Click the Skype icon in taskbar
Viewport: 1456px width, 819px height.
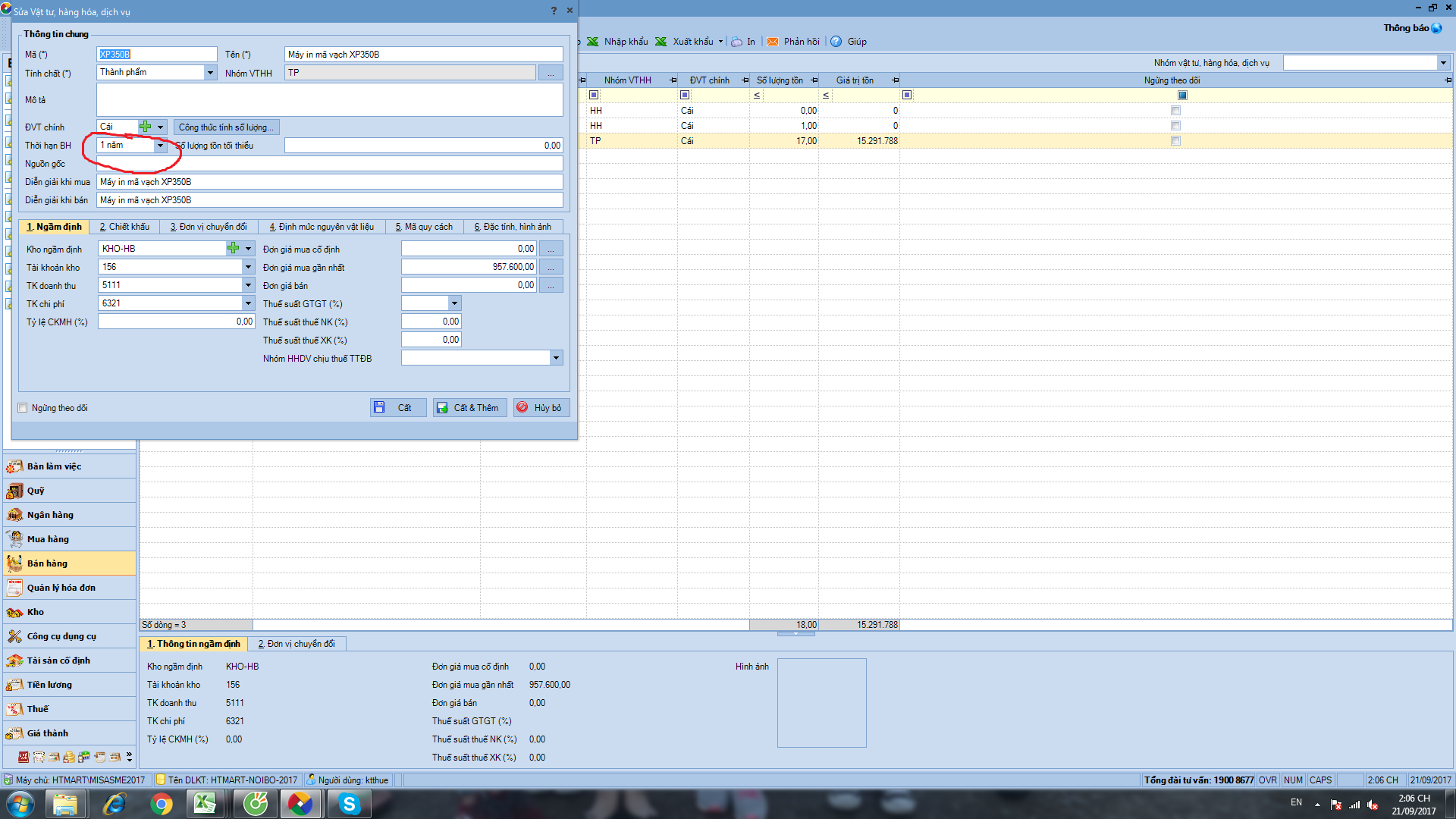tap(349, 804)
